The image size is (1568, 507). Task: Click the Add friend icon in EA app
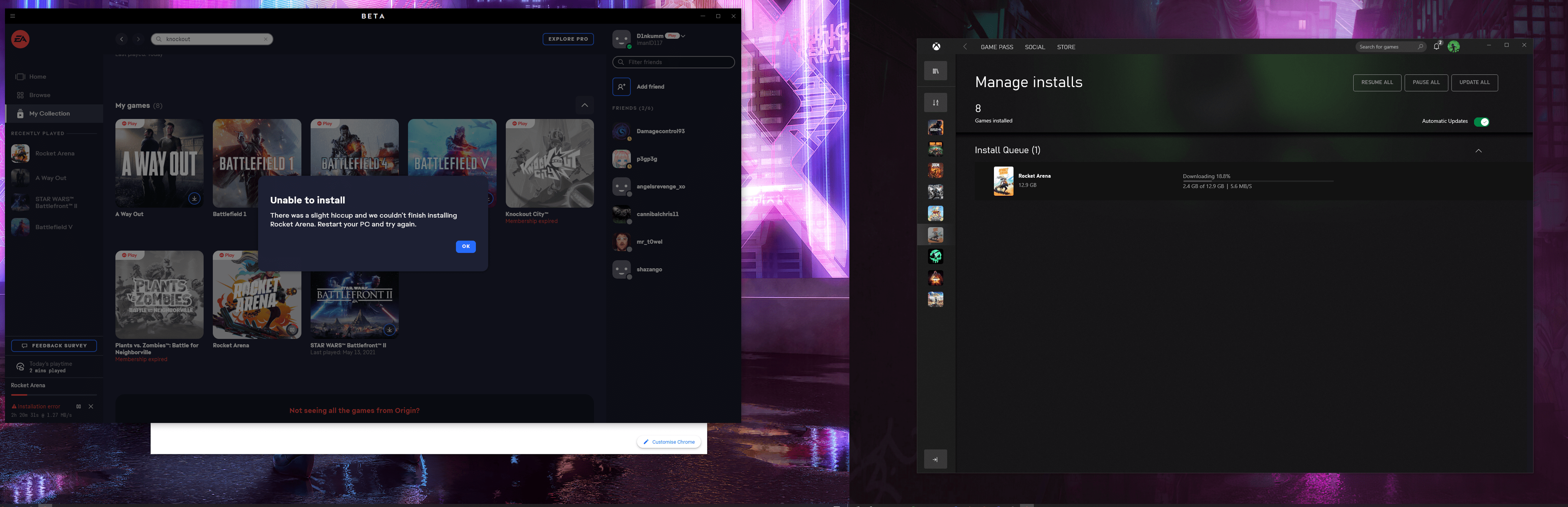[621, 86]
